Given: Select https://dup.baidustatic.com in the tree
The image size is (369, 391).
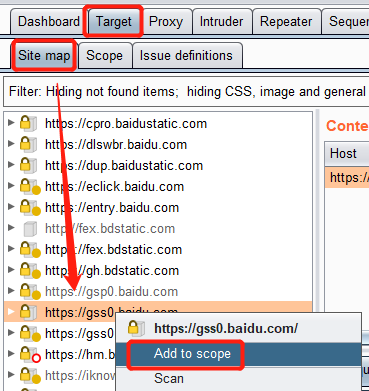Looking at the screenshot, I should tap(124, 166).
